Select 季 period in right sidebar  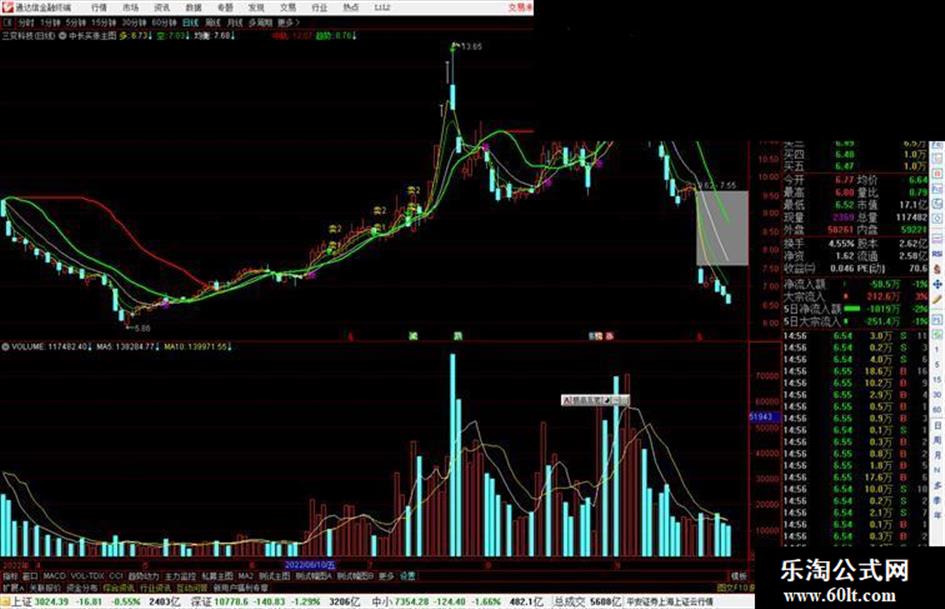937,500
